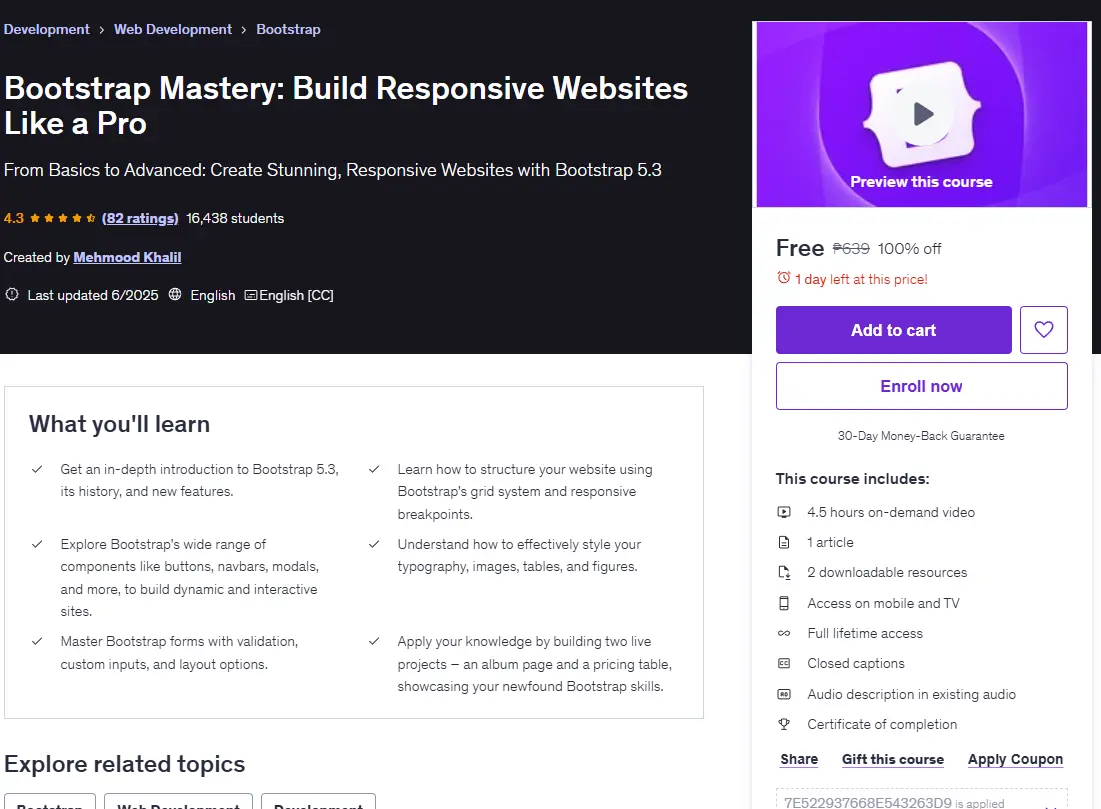
Task: Click the Apply Coupon link
Action: [x=1015, y=759]
